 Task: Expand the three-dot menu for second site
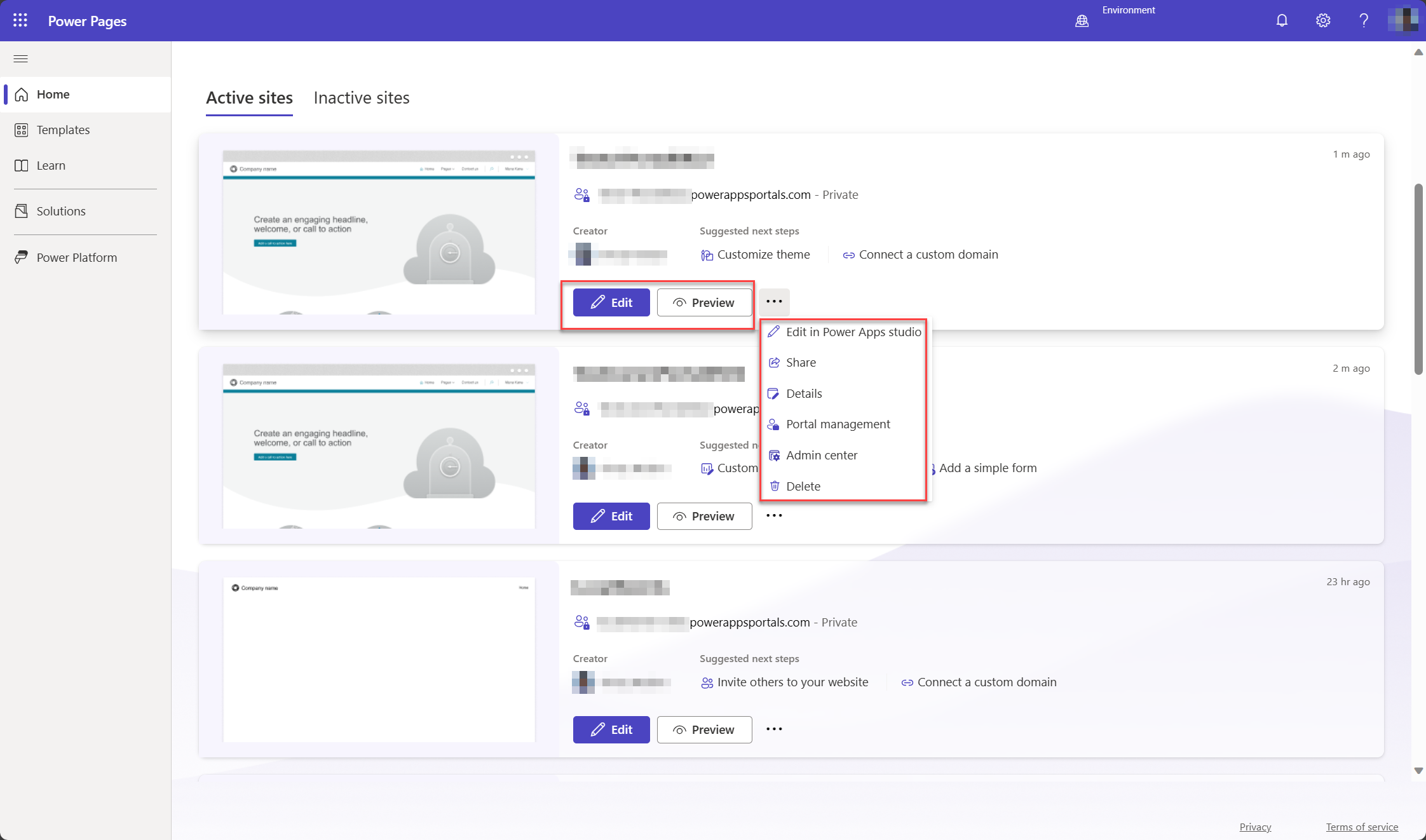[x=774, y=515]
